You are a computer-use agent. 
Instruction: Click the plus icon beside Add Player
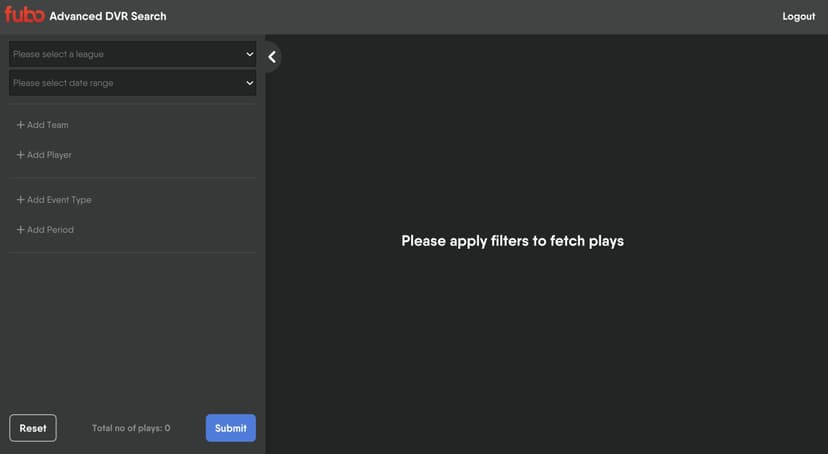pyautogui.click(x=20, y=155)
